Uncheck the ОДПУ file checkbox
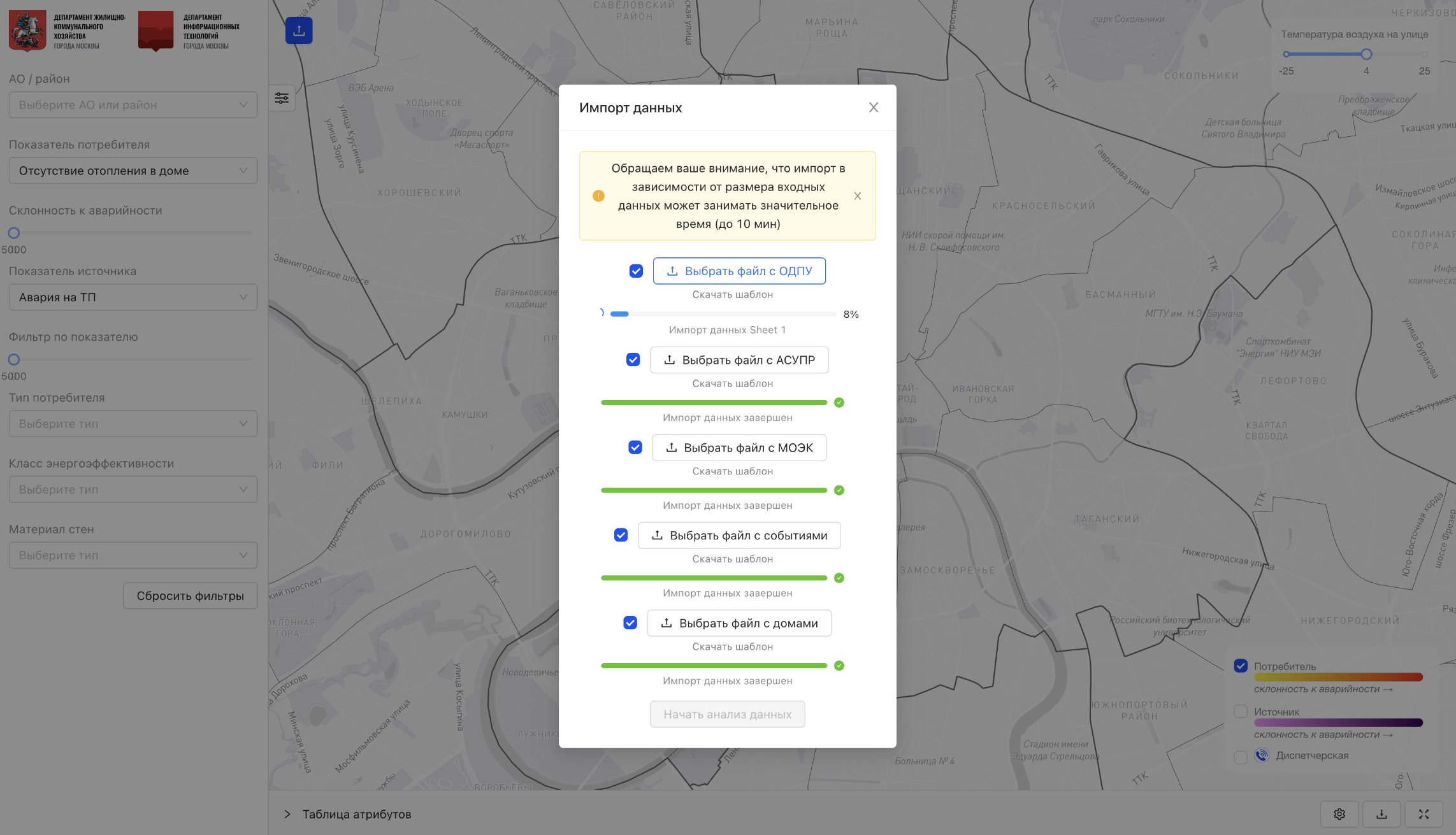This screenshot has width=1456, height=835. (x=636, y=271)
